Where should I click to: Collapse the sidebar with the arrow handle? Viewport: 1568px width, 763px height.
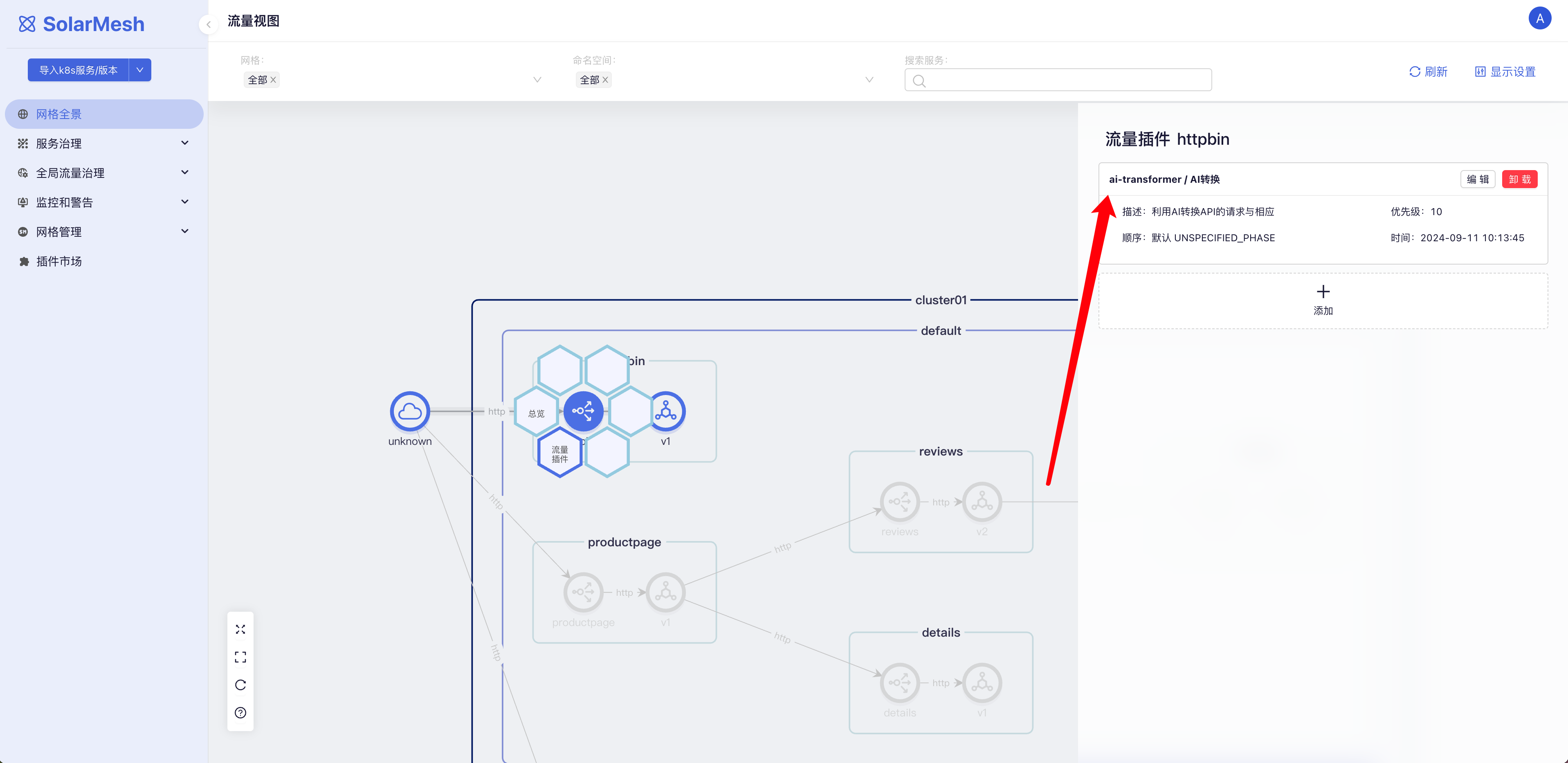point(208,25)
